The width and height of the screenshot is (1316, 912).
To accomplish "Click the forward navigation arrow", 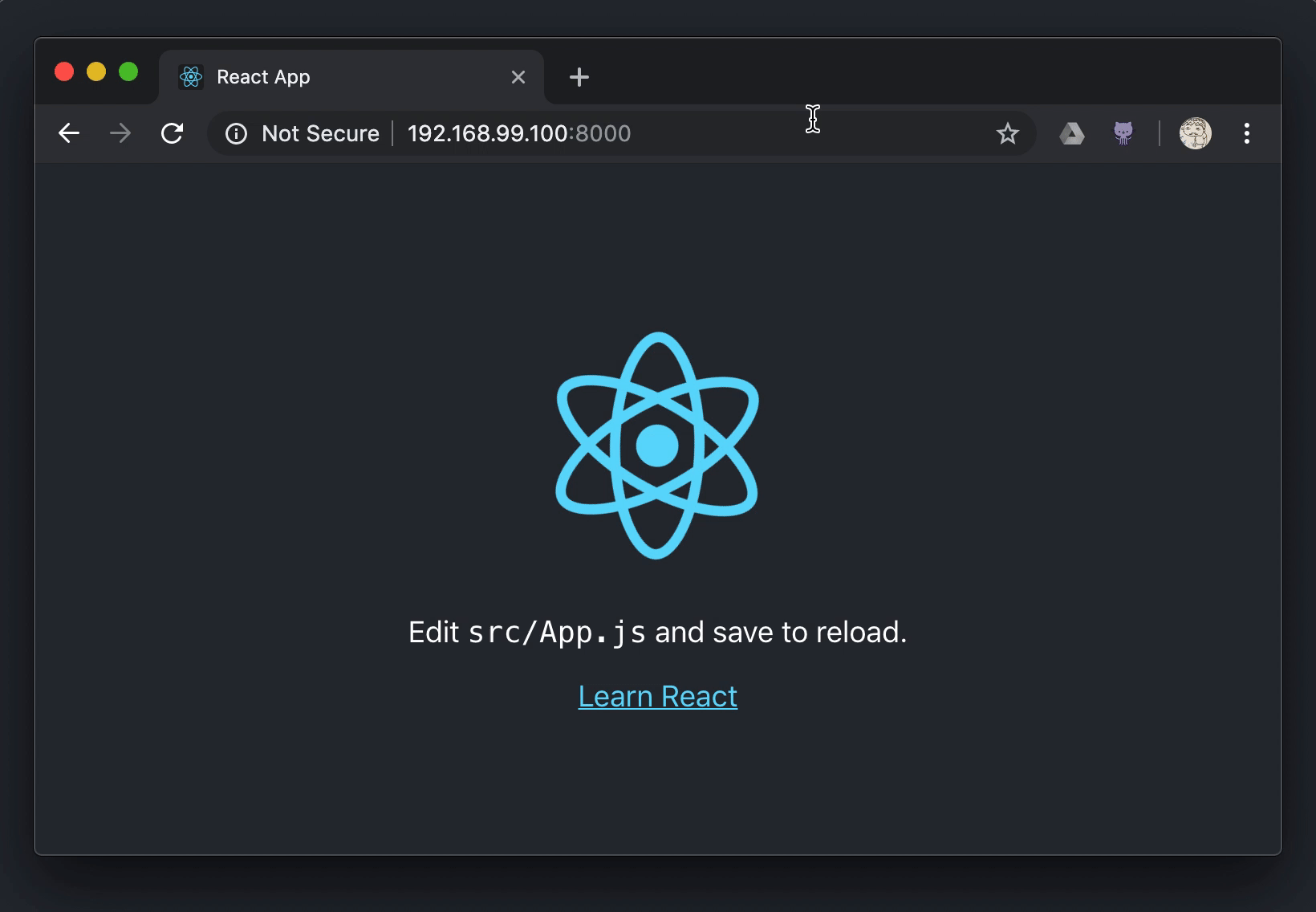I will 120,133.
